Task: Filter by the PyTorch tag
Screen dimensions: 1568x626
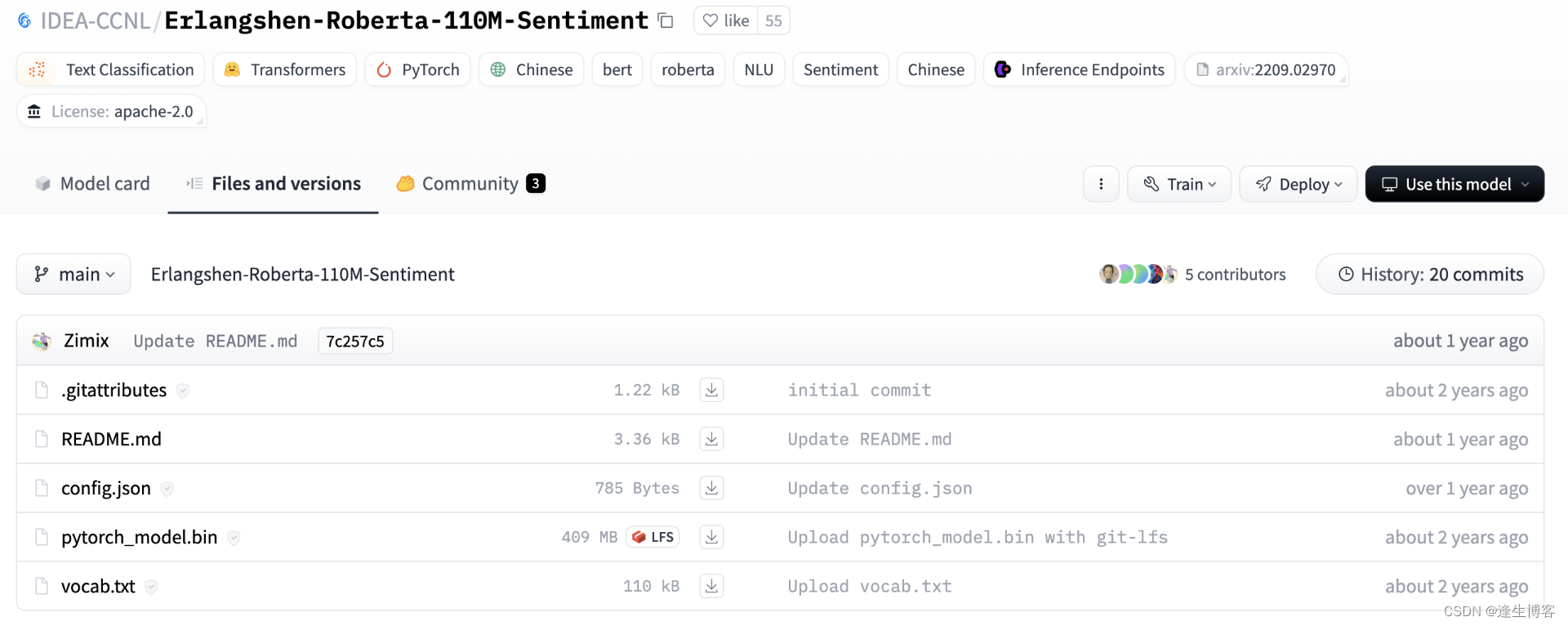Action: tap(417, 69)
